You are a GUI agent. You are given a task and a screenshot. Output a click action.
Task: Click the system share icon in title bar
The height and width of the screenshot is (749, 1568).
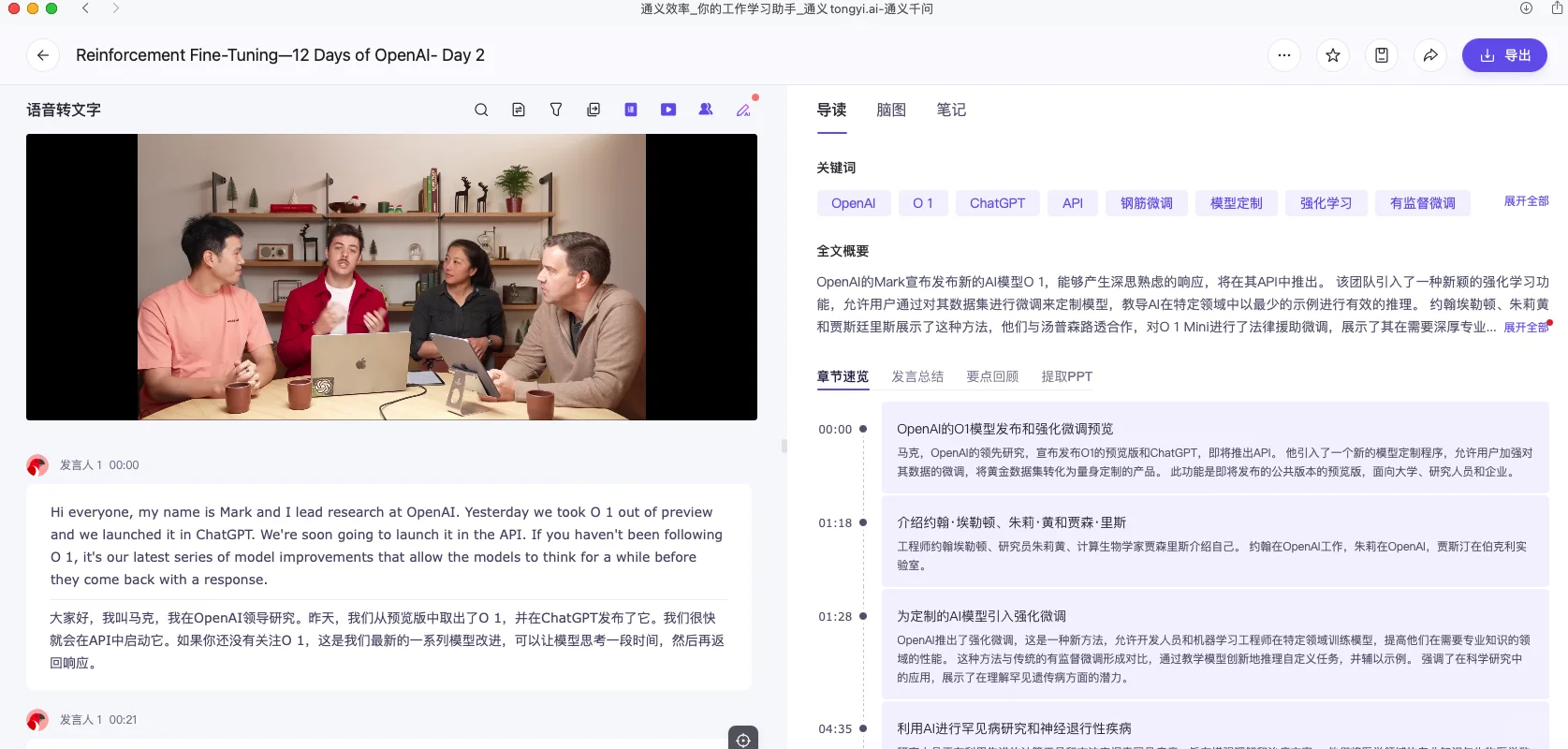(1557, 8)
